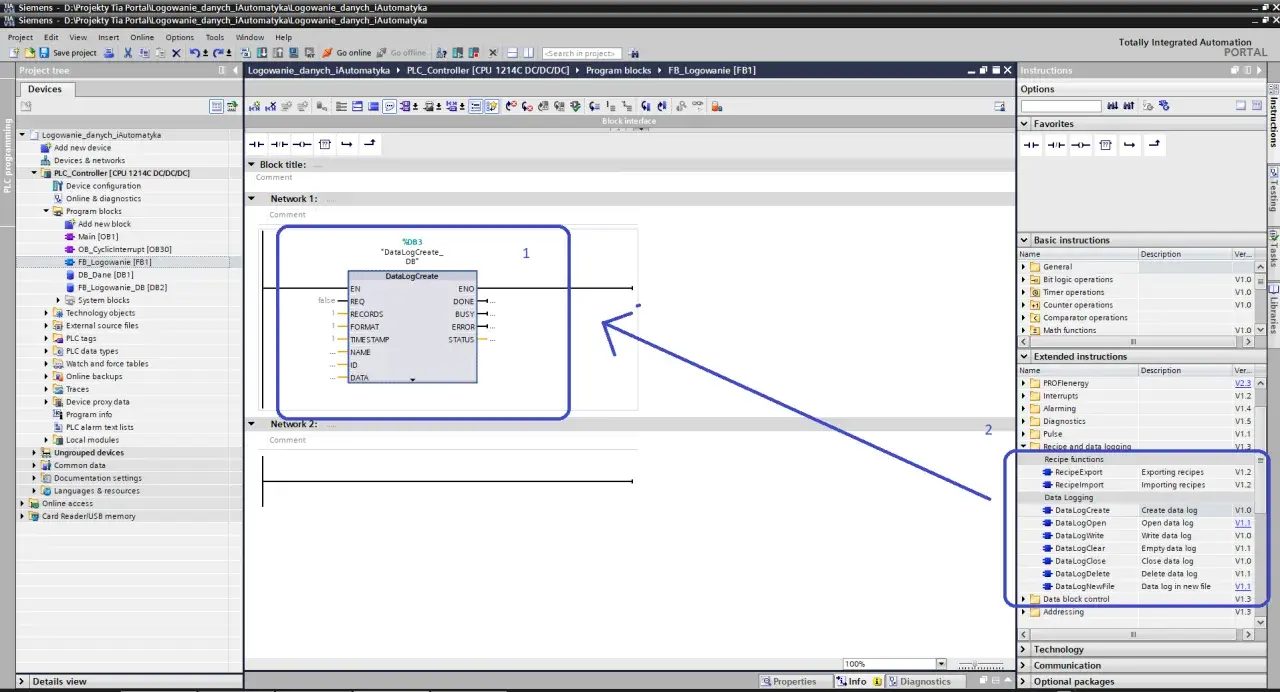Collapse the Extended instructions section
1280x692 pixels.
point(1025,356)
